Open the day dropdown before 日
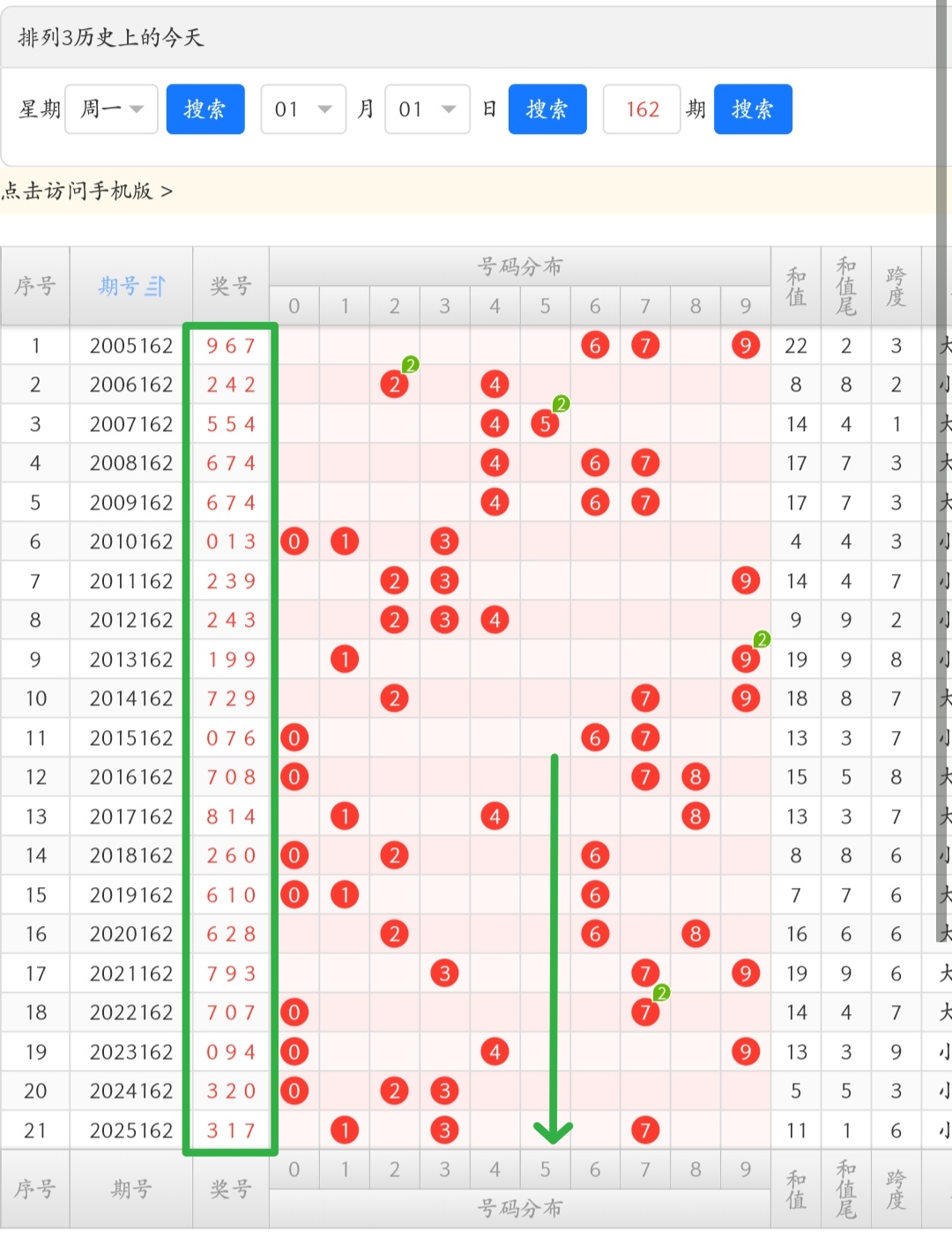952x1238 pixels. click(x=428, y=109)
